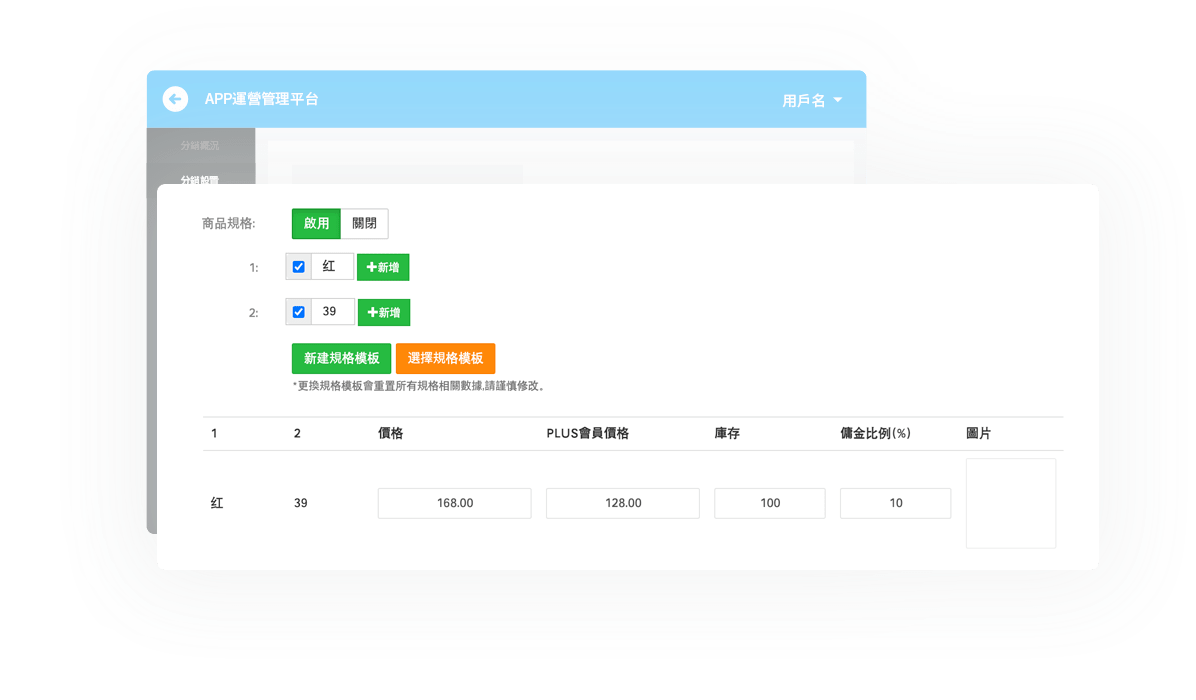Click the green 新建規格模板 button
This screenshot has width=1196, height=700.
tap(341, 359)
